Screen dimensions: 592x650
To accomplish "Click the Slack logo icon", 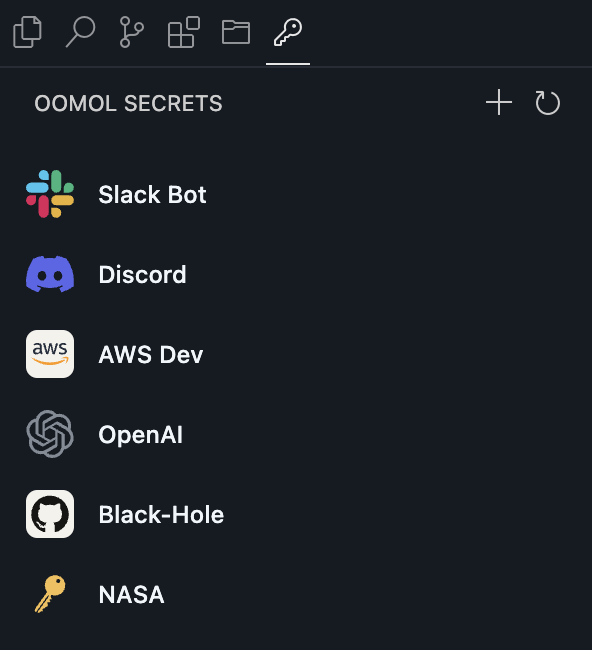I will click(x=50, y=194).
